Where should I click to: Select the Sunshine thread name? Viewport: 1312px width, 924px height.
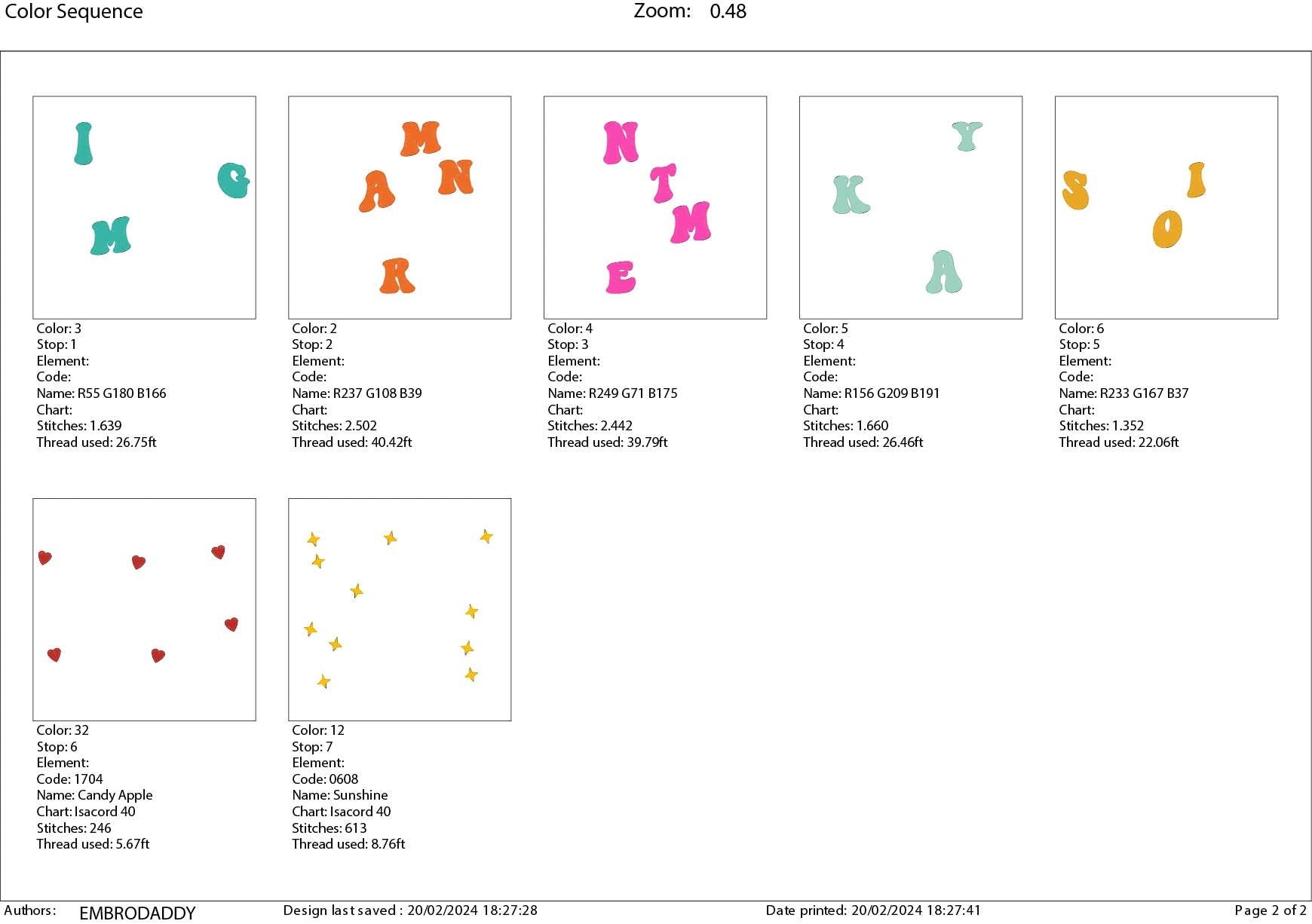tap(360, 795)
